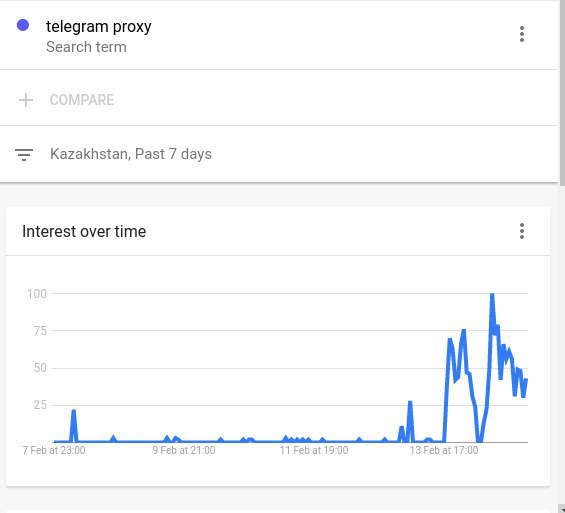Open the telegram proxy term options menu
565x513 pixels.
pos(521,34)
